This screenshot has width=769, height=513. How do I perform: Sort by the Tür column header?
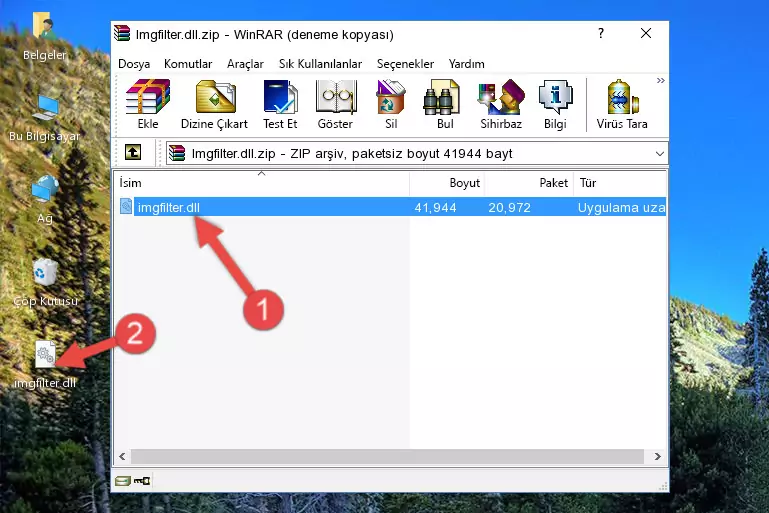click(x=620, y=183)
